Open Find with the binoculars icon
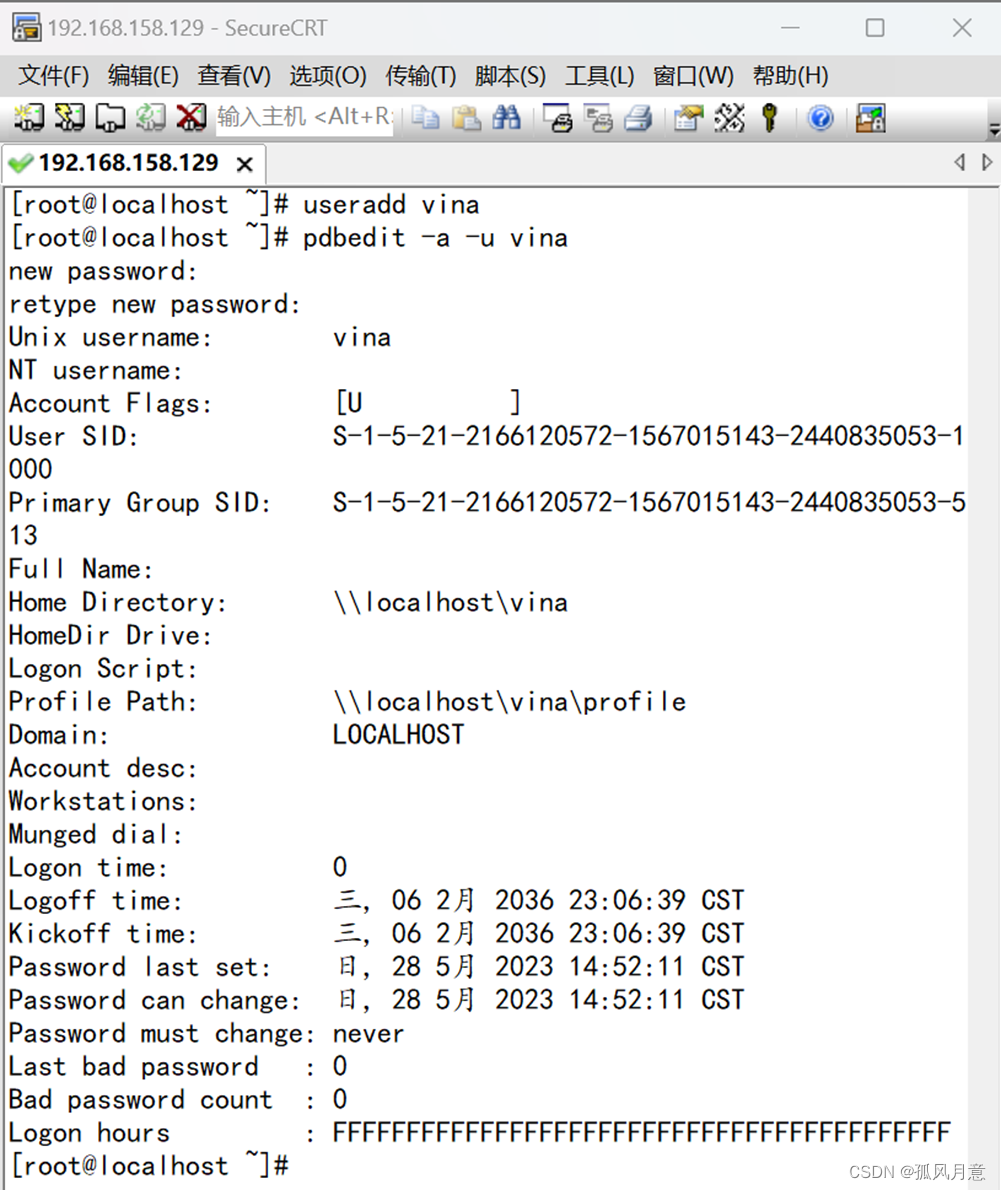 pyautogui.click(x=507, y=118)
